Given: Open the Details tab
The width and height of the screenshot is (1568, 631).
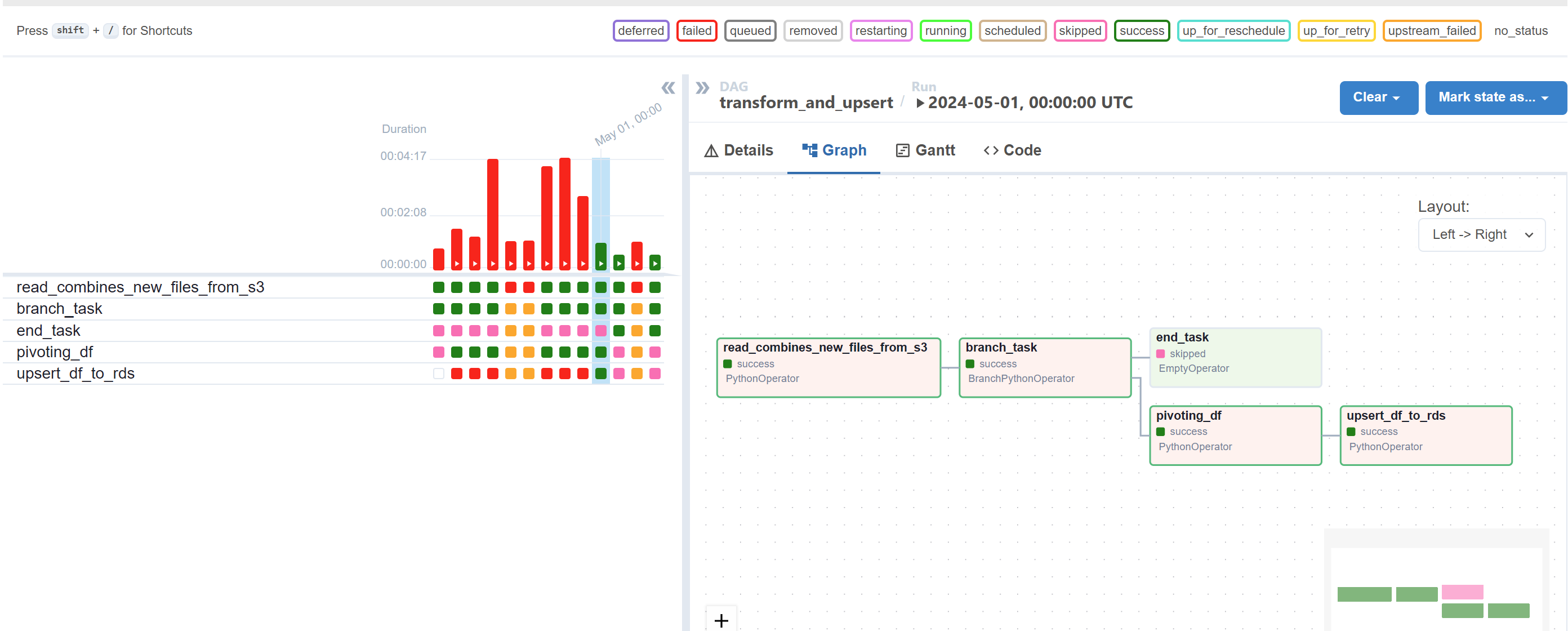Looking at the screenshot, I should click(x=739, y=150).
